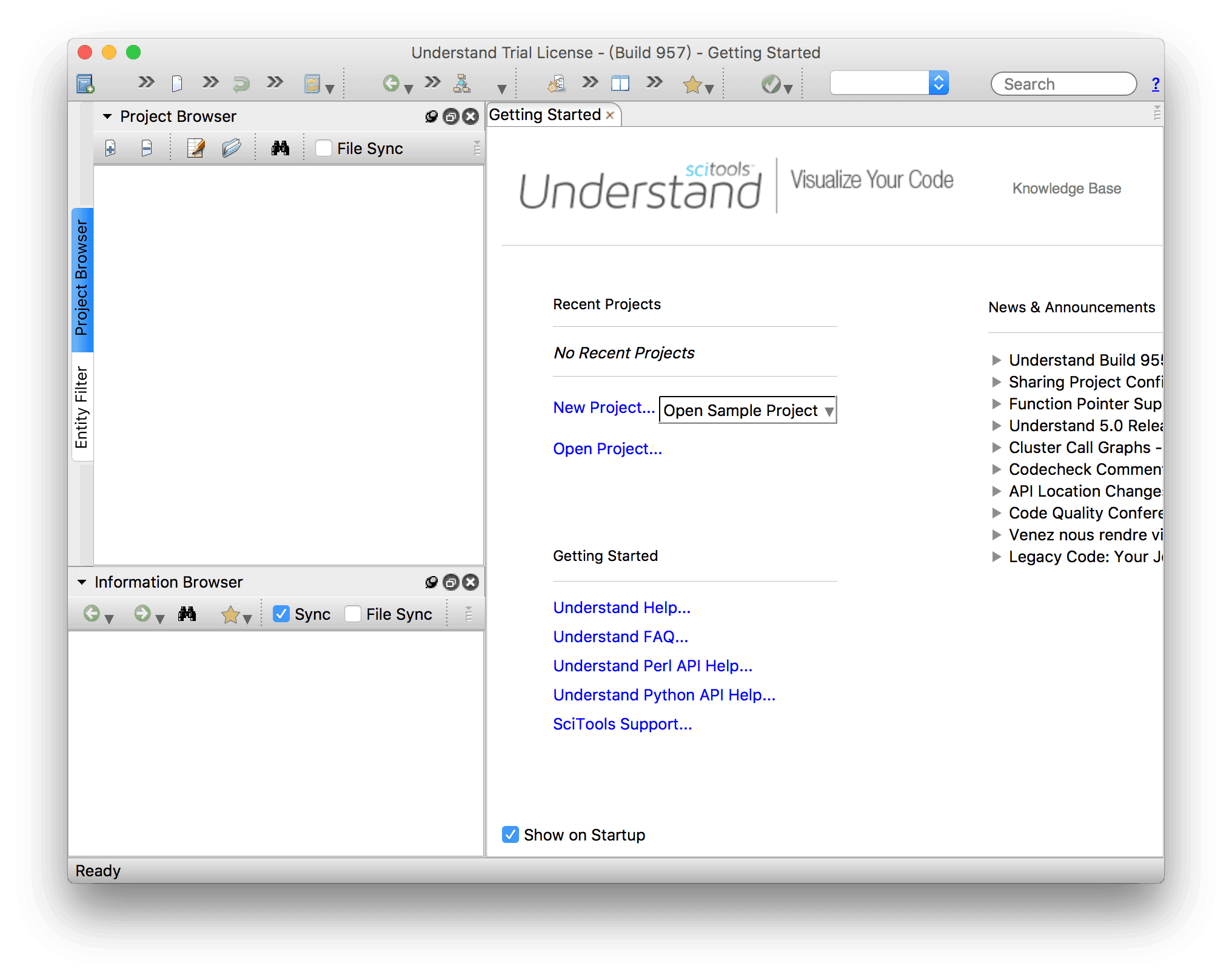This screenshot has width=1232, height=980.
Task: Close the Information Browser panel
Action: [x=470, y=582]
